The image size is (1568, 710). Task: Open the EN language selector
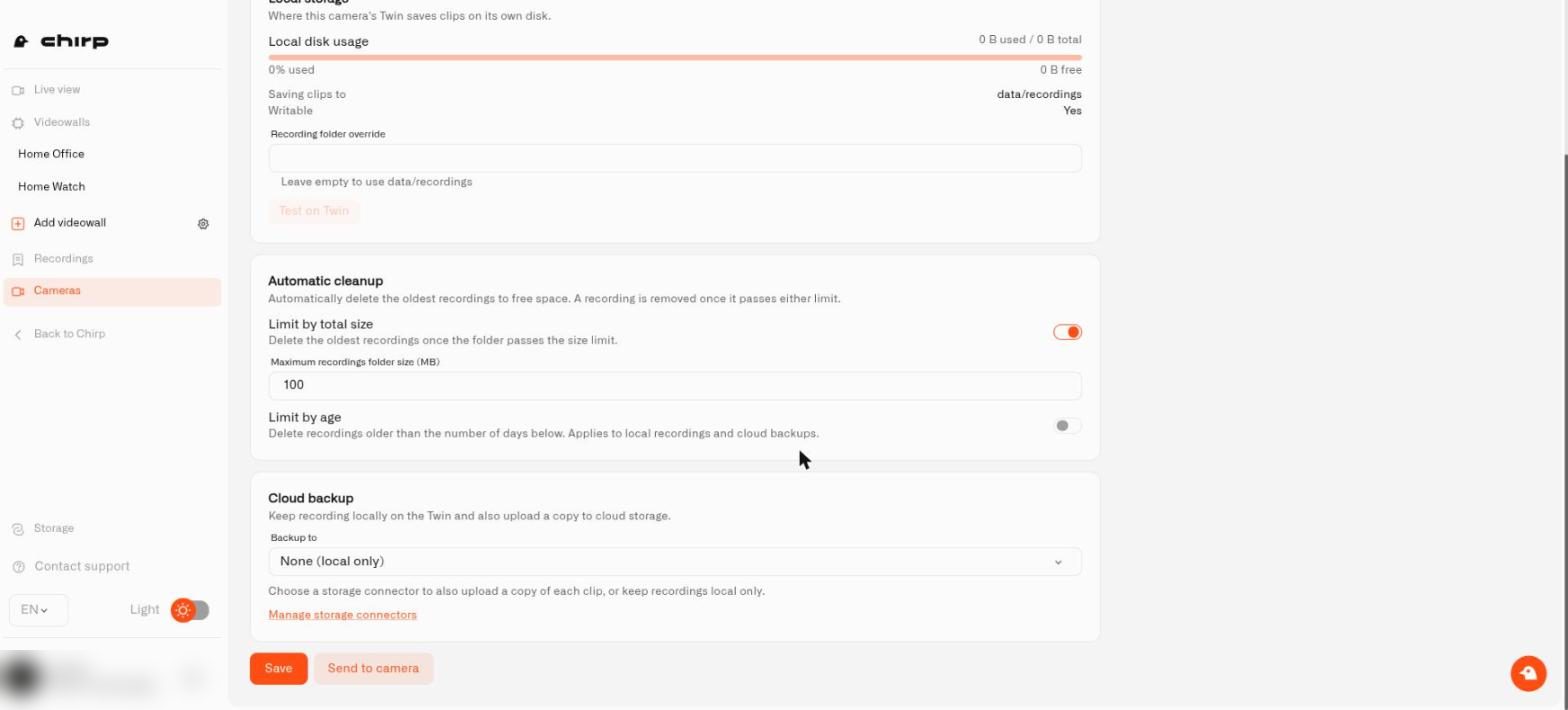(x=38, y=610)
